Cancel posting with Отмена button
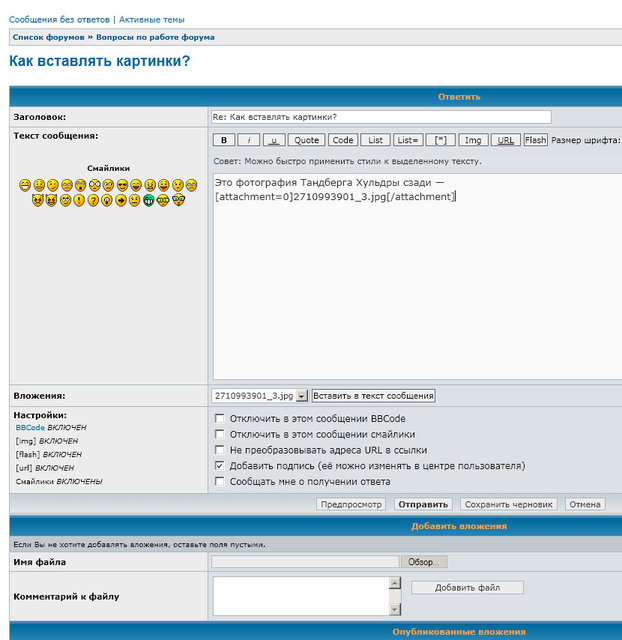This screenshot has width=622, height=640. (585, 504)
